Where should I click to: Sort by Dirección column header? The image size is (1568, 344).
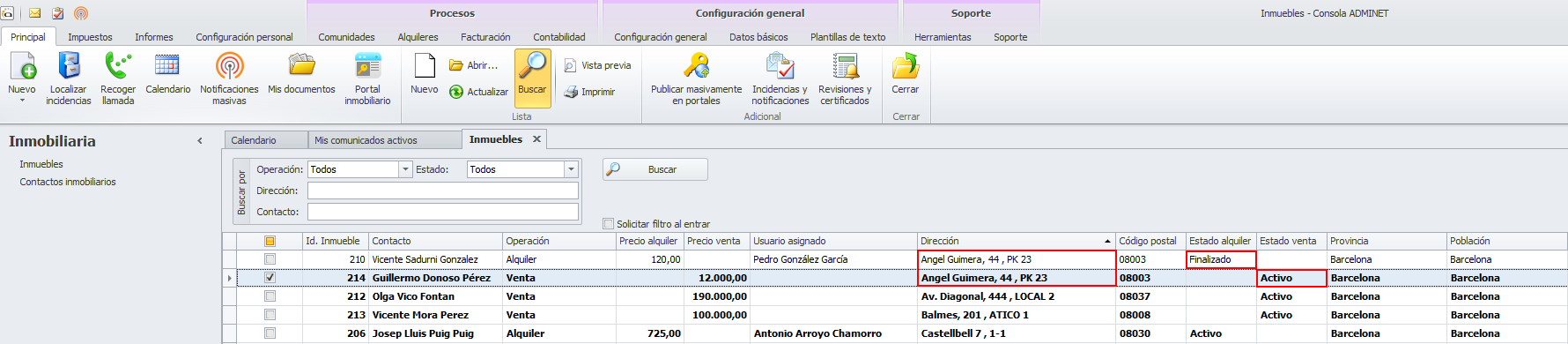pyautogui.click(x=1016, y=241)
